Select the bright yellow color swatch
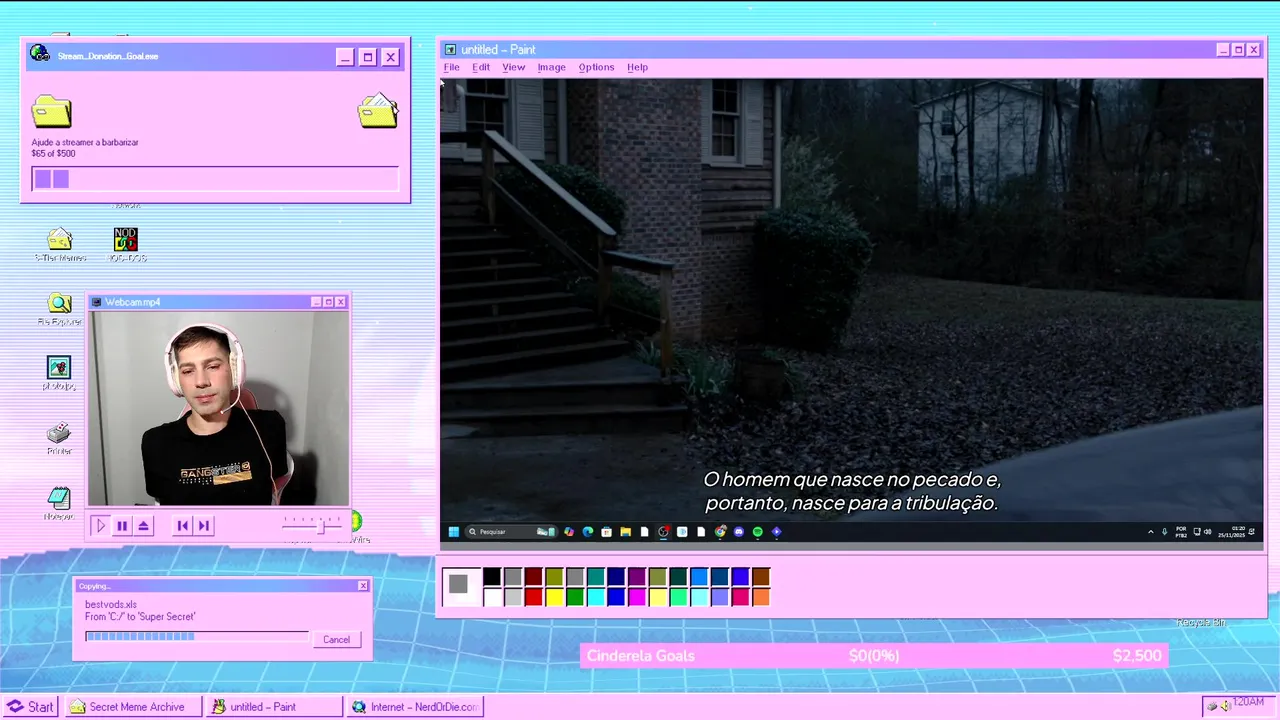The image size is (1280, 720). 554,597
